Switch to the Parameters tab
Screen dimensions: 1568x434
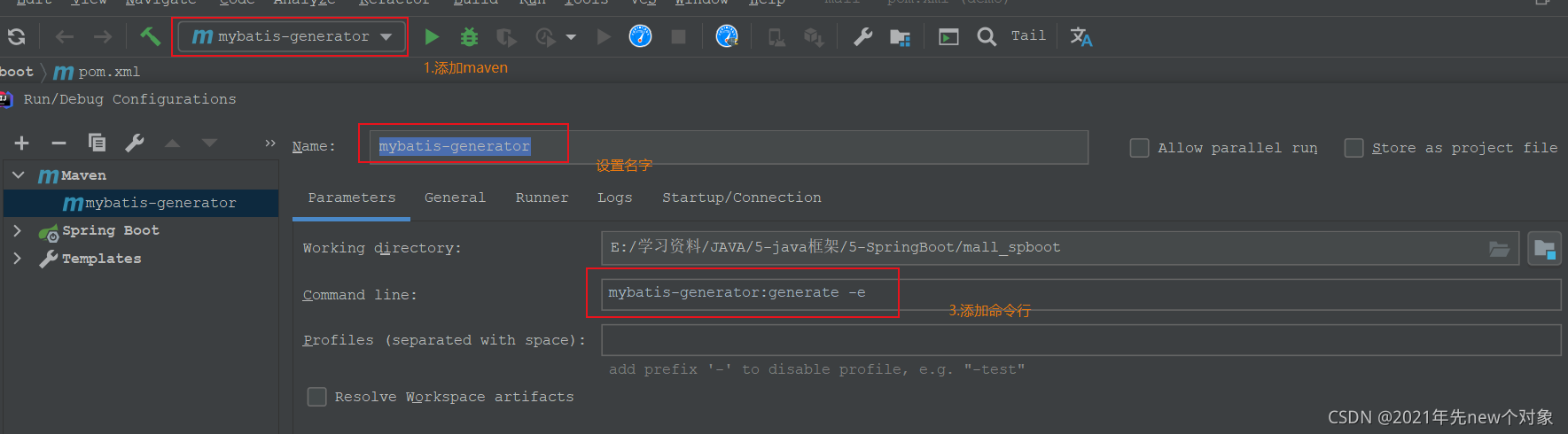click(352, 198)
